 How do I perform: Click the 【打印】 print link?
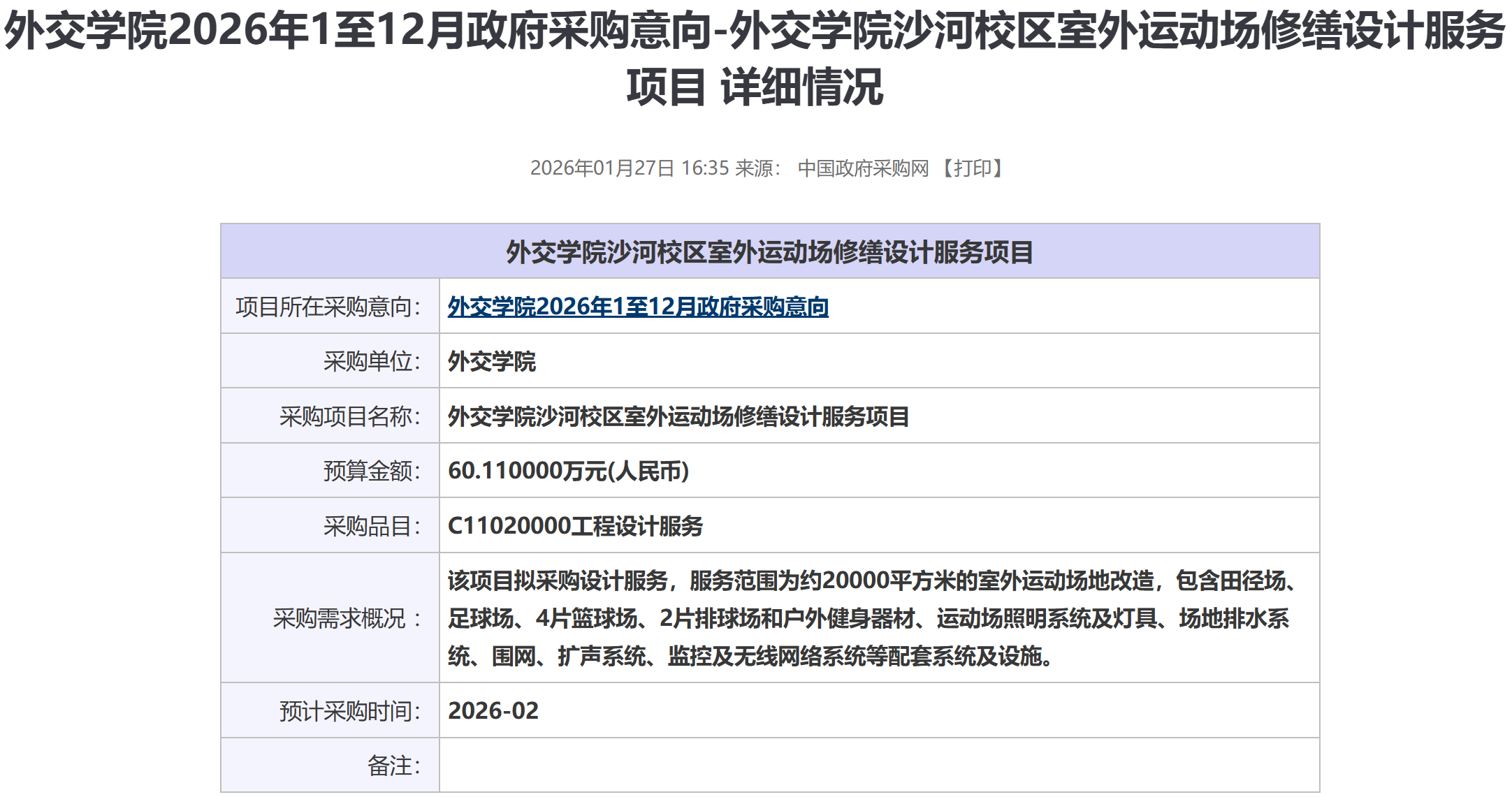coord(972,168)
